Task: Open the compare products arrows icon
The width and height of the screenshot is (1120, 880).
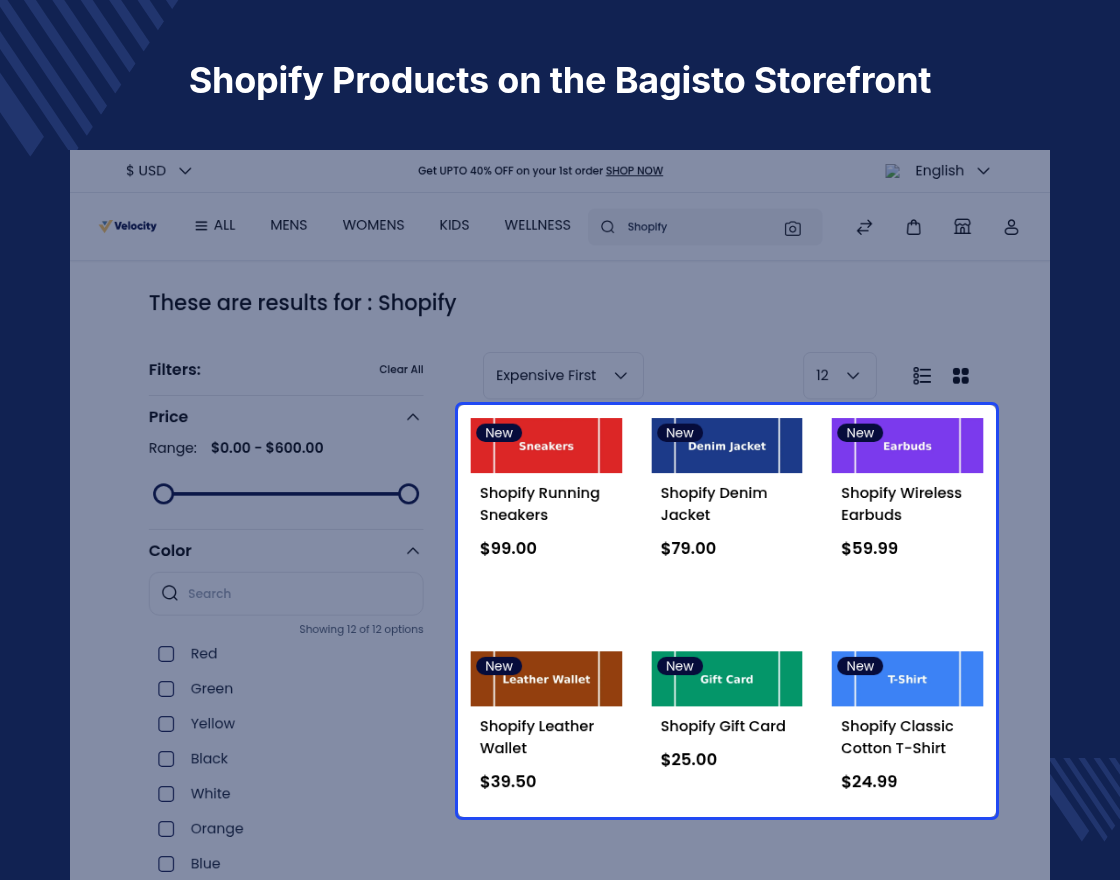Action: point(864,227)
